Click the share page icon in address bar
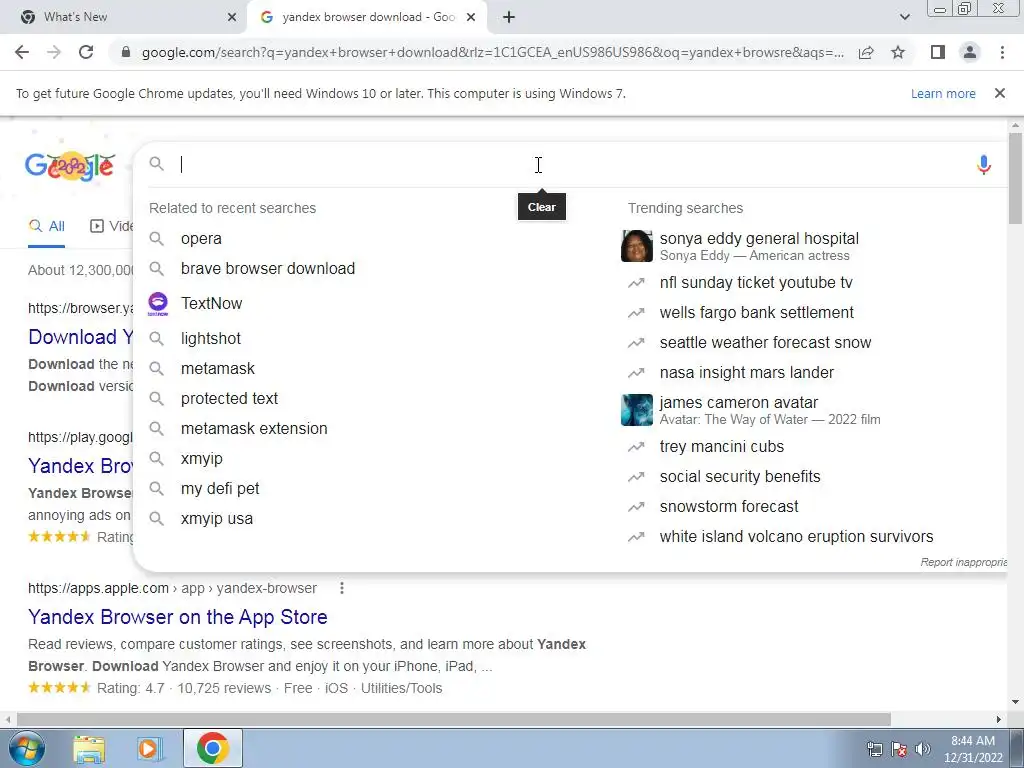Screen dimensions: 1024x768 click(866, 52)
